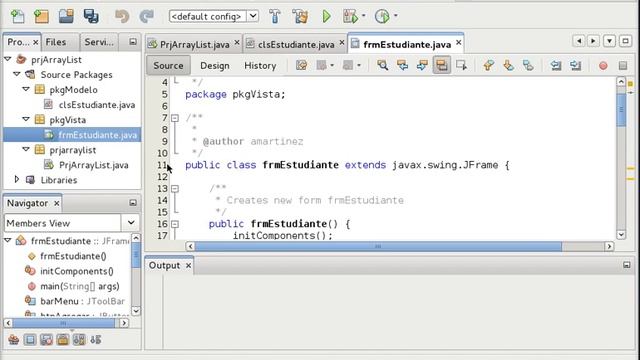Click editor vertical scrollbar thumb
This screenshot has width=640, height=360.
pos(621,110)
